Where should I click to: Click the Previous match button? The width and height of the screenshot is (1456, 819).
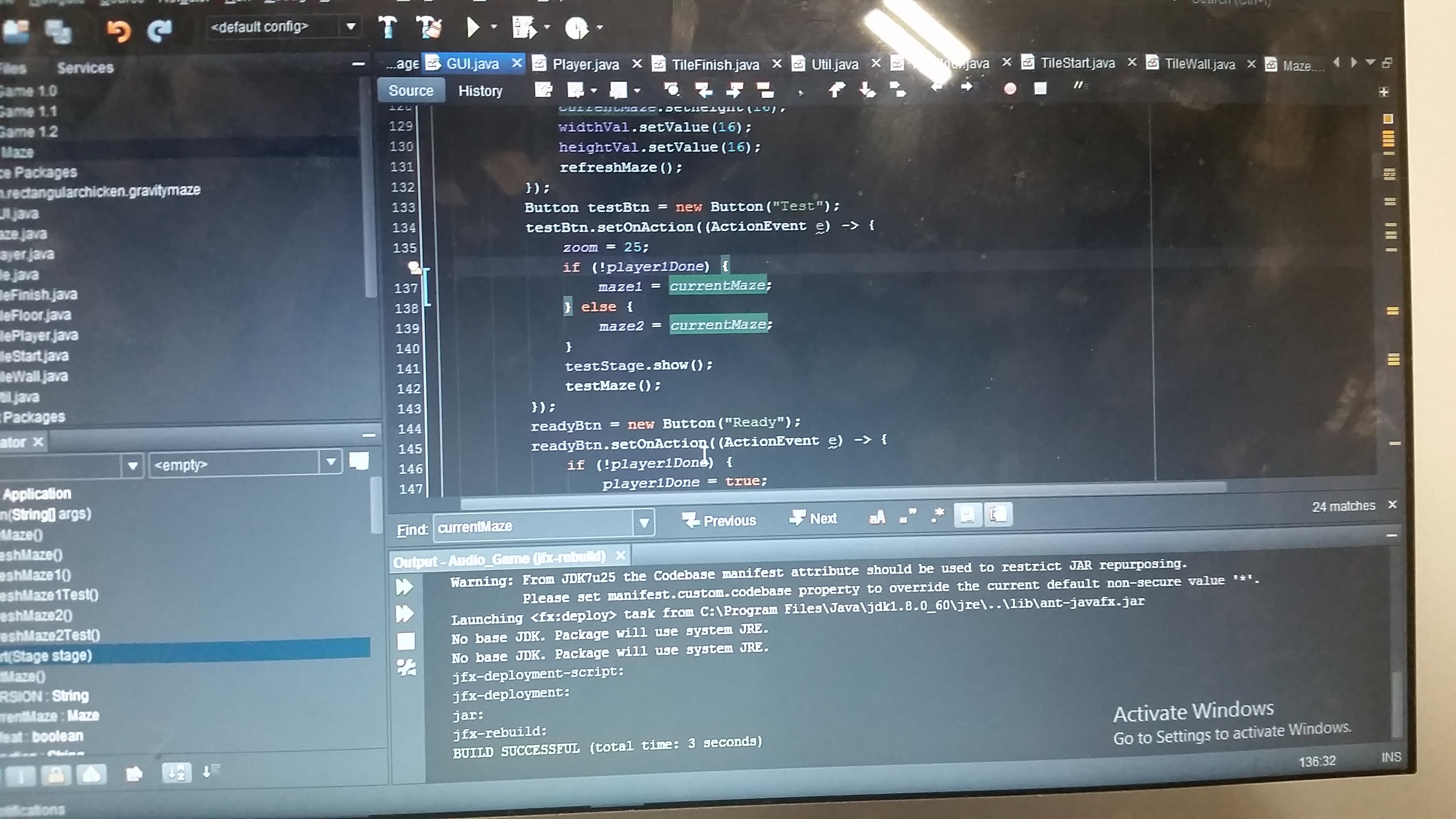719,520
